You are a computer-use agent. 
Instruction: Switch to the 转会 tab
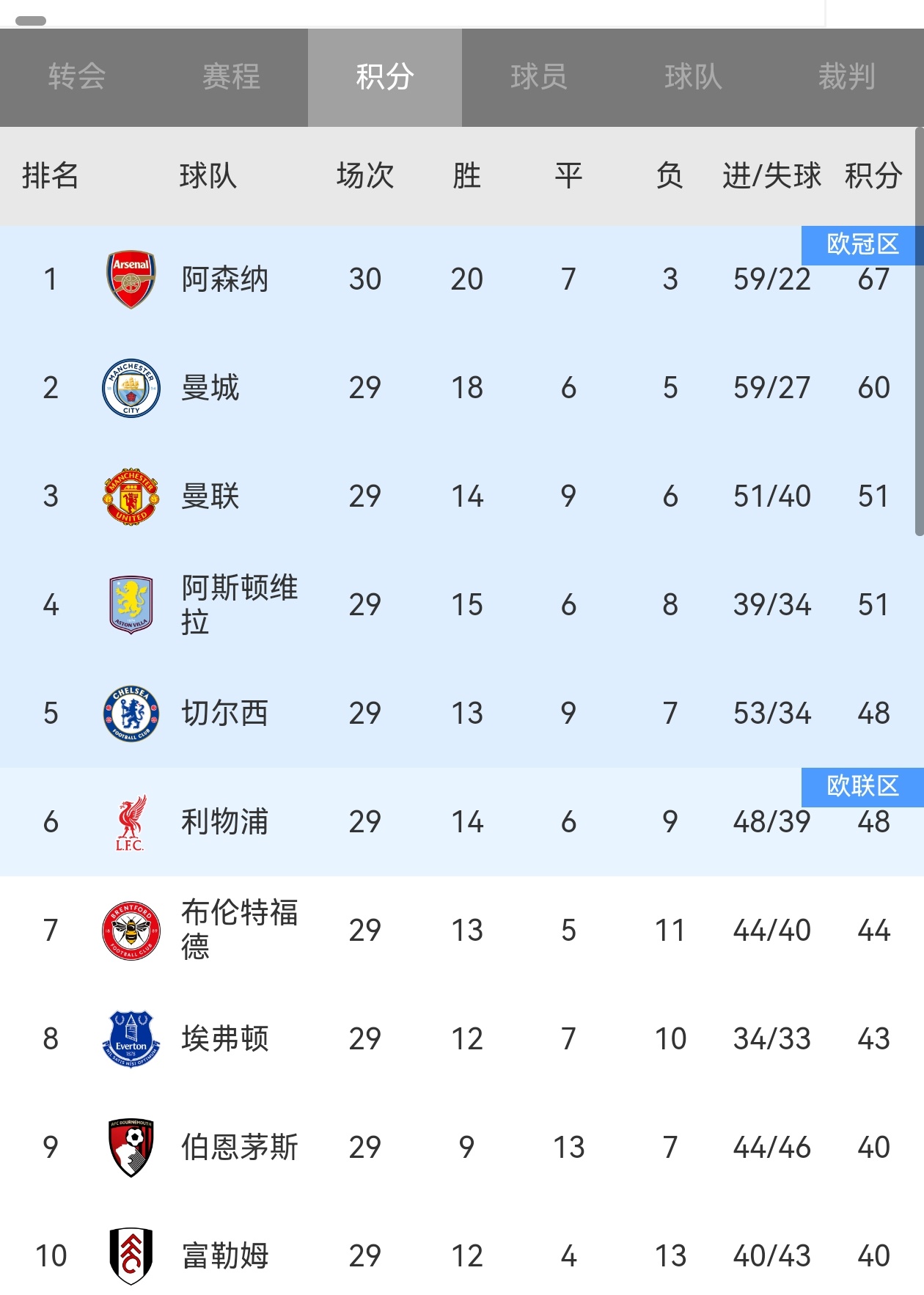(77, 77)
